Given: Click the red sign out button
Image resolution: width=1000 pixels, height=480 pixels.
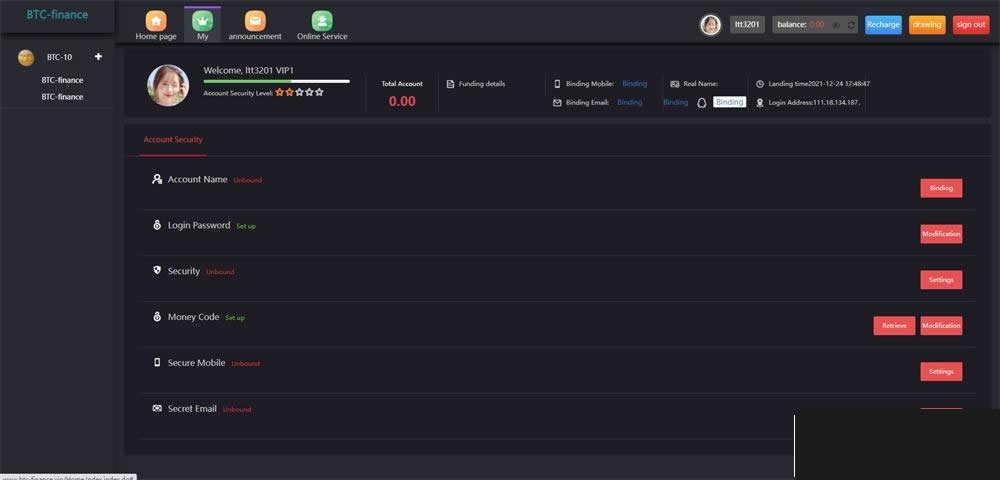Looking at the screenshot, I should 970,25.
